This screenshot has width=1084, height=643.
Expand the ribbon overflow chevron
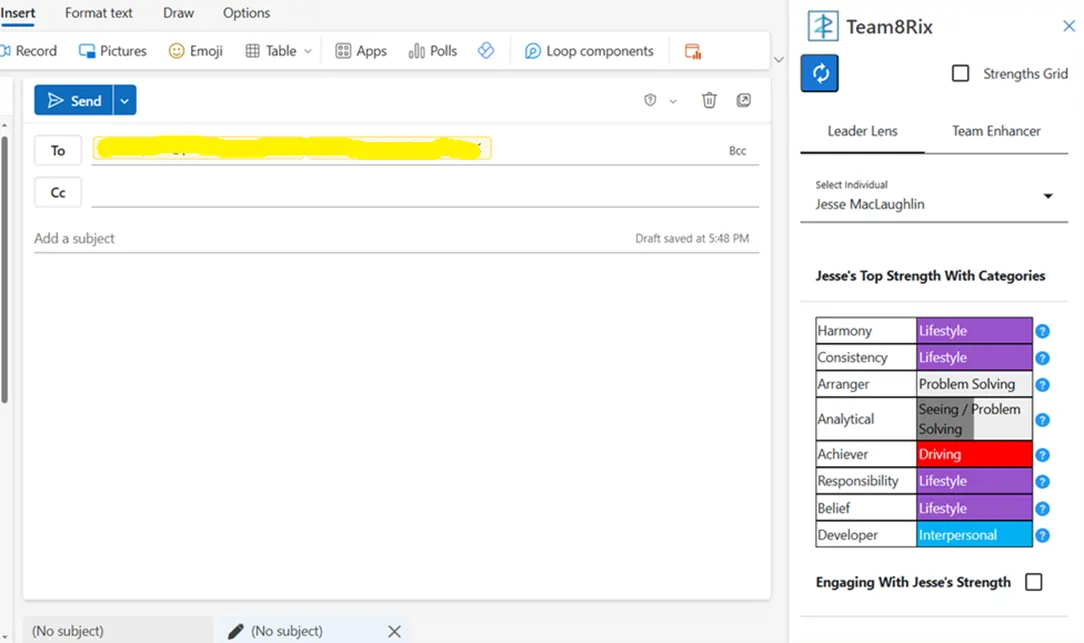tap(778, 59)
